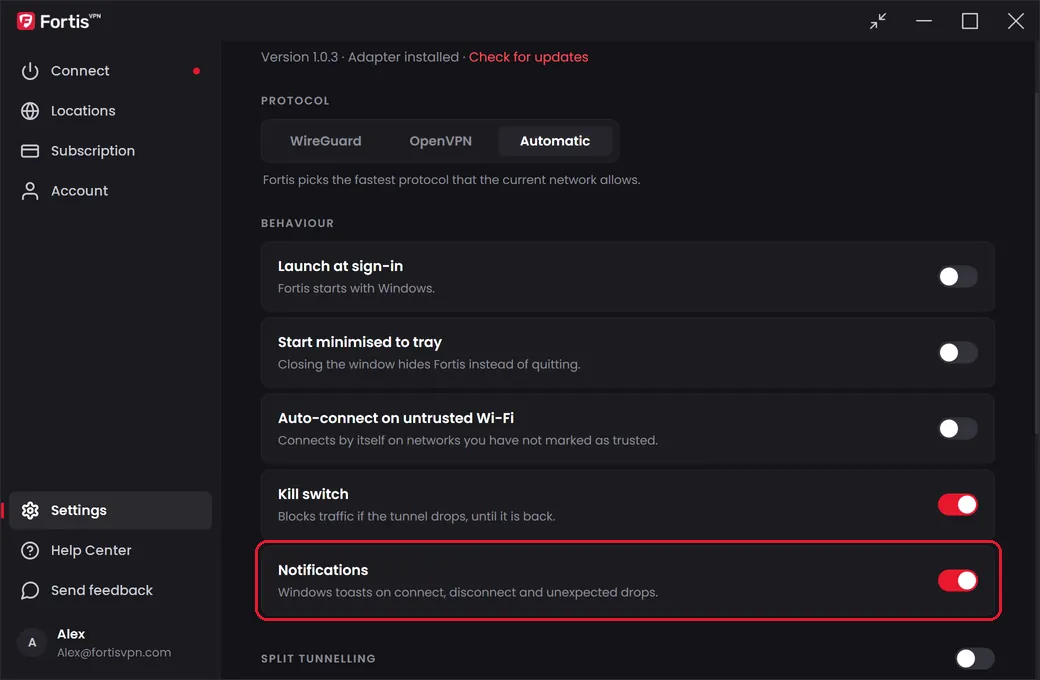Click the Launch at sign-in title

click(x=340, y=266)
